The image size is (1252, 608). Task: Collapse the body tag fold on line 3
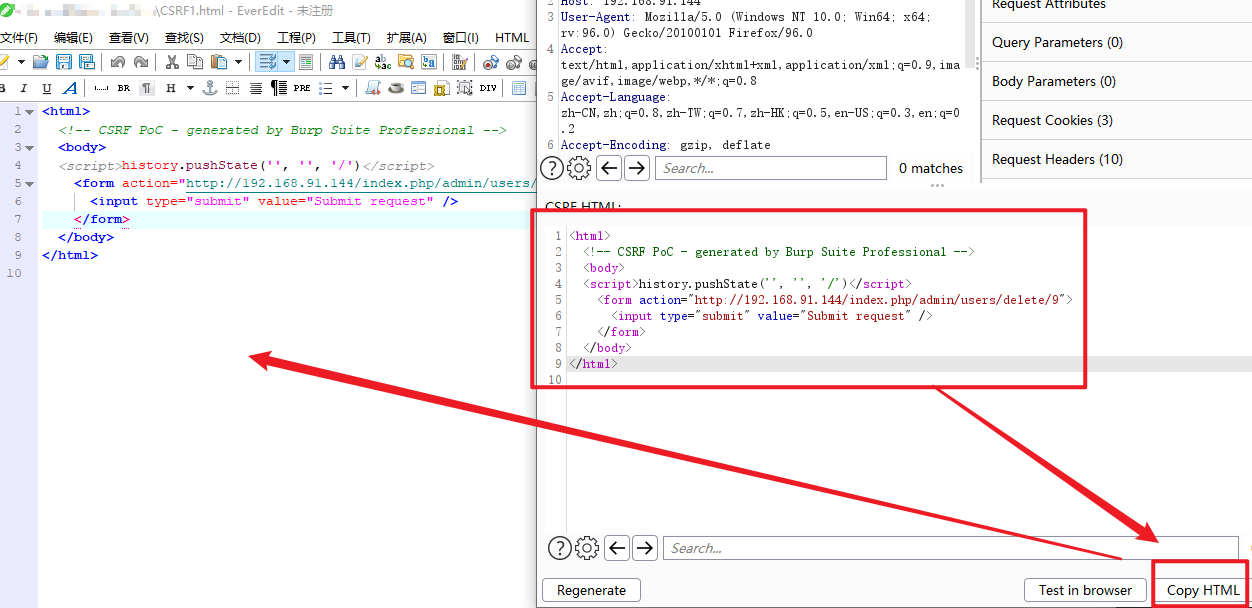point(30,148)
